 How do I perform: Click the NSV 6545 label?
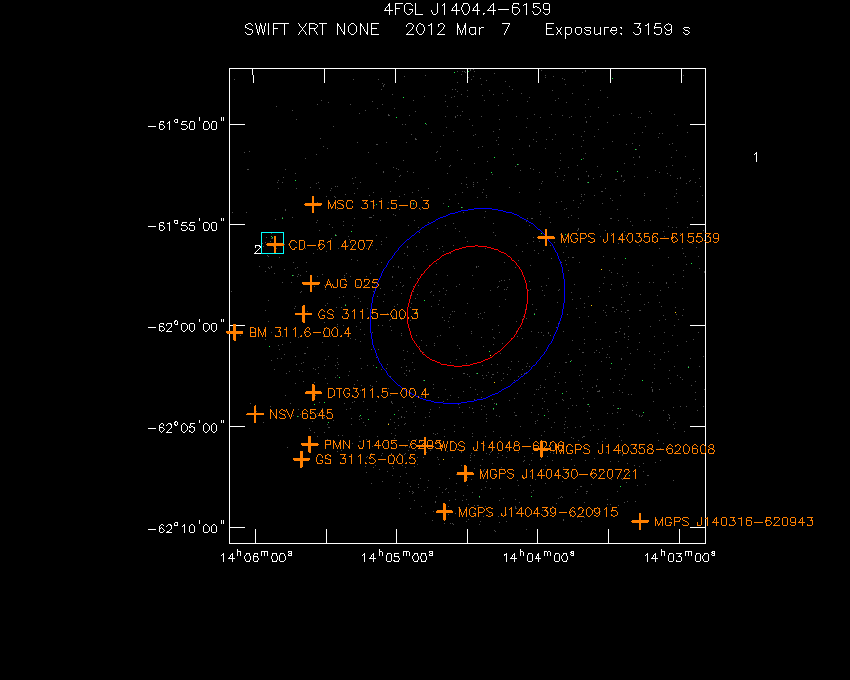click(301, 414)
